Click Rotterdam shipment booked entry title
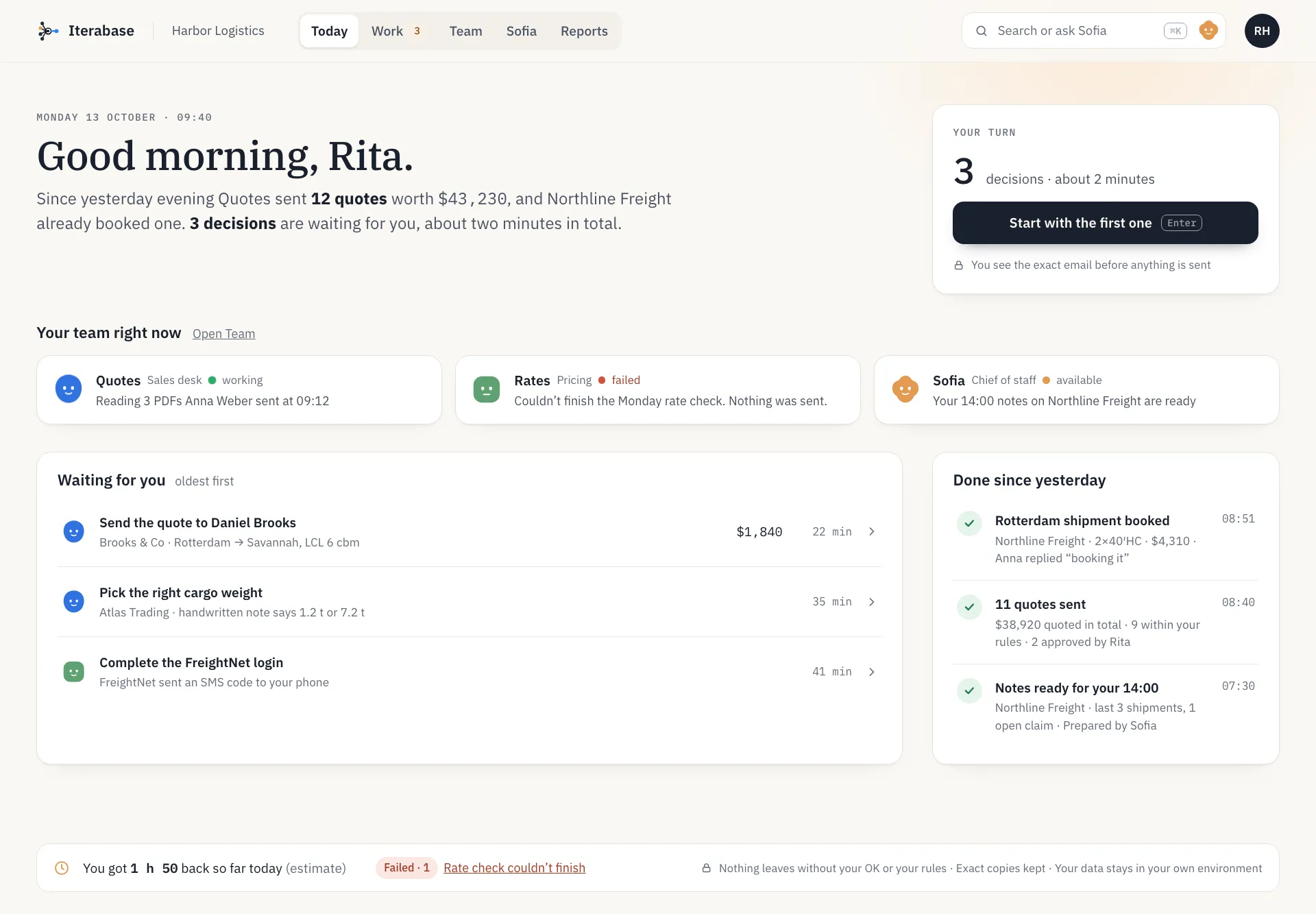This screenshot has height=914, width=1316. [1082, 521]
